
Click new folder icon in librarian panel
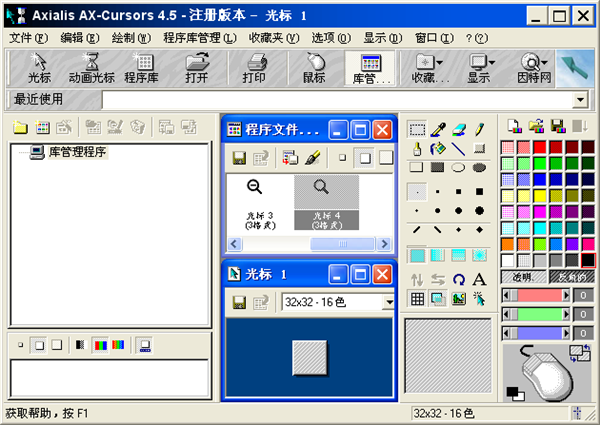(20, 127)
